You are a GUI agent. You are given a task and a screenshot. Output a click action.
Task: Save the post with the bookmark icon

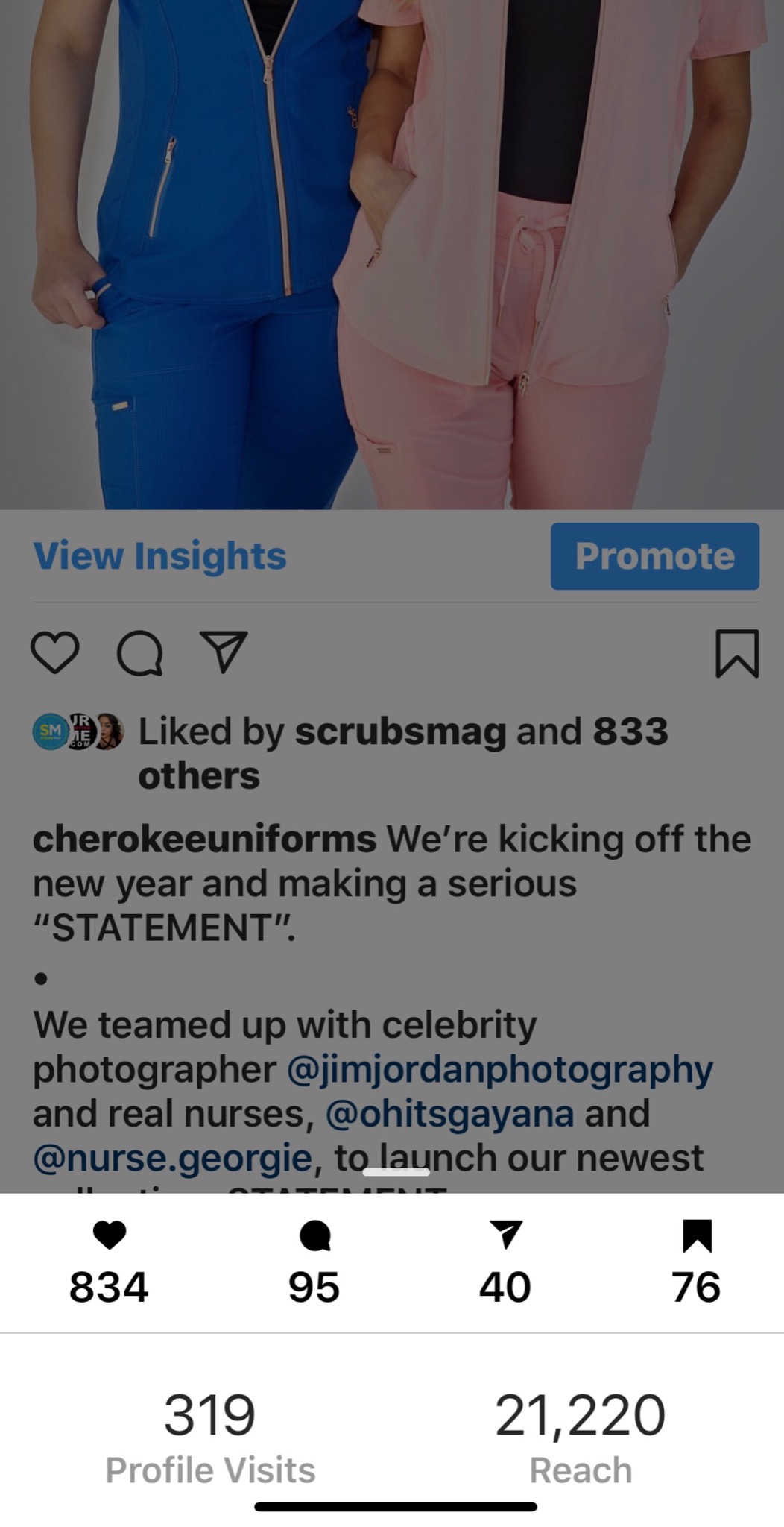[x=737, y=653]
